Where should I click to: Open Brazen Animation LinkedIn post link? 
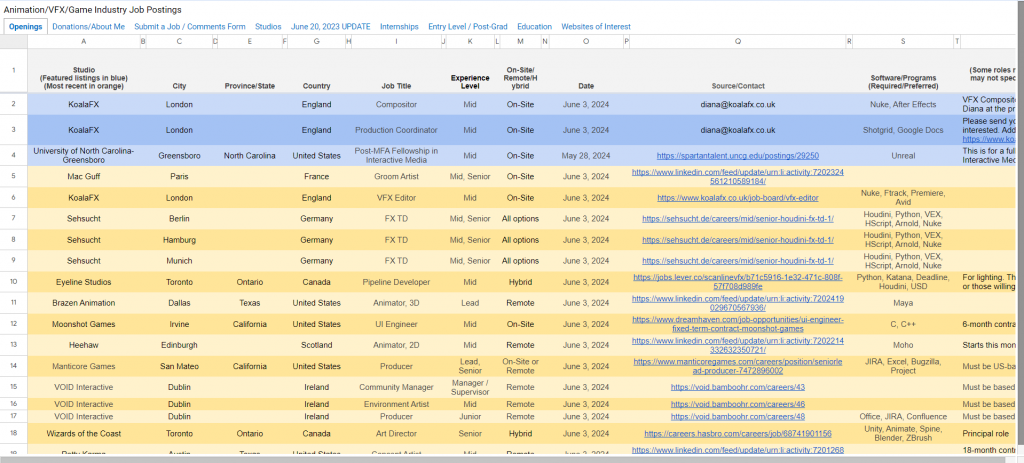[x=737, y=303]
